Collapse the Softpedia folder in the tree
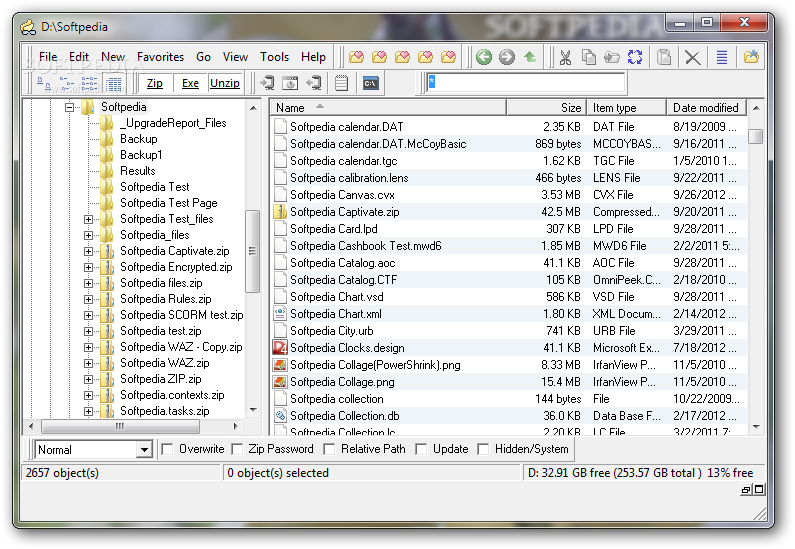The height and width of the screenshot is (549, 795). [69, 107]
